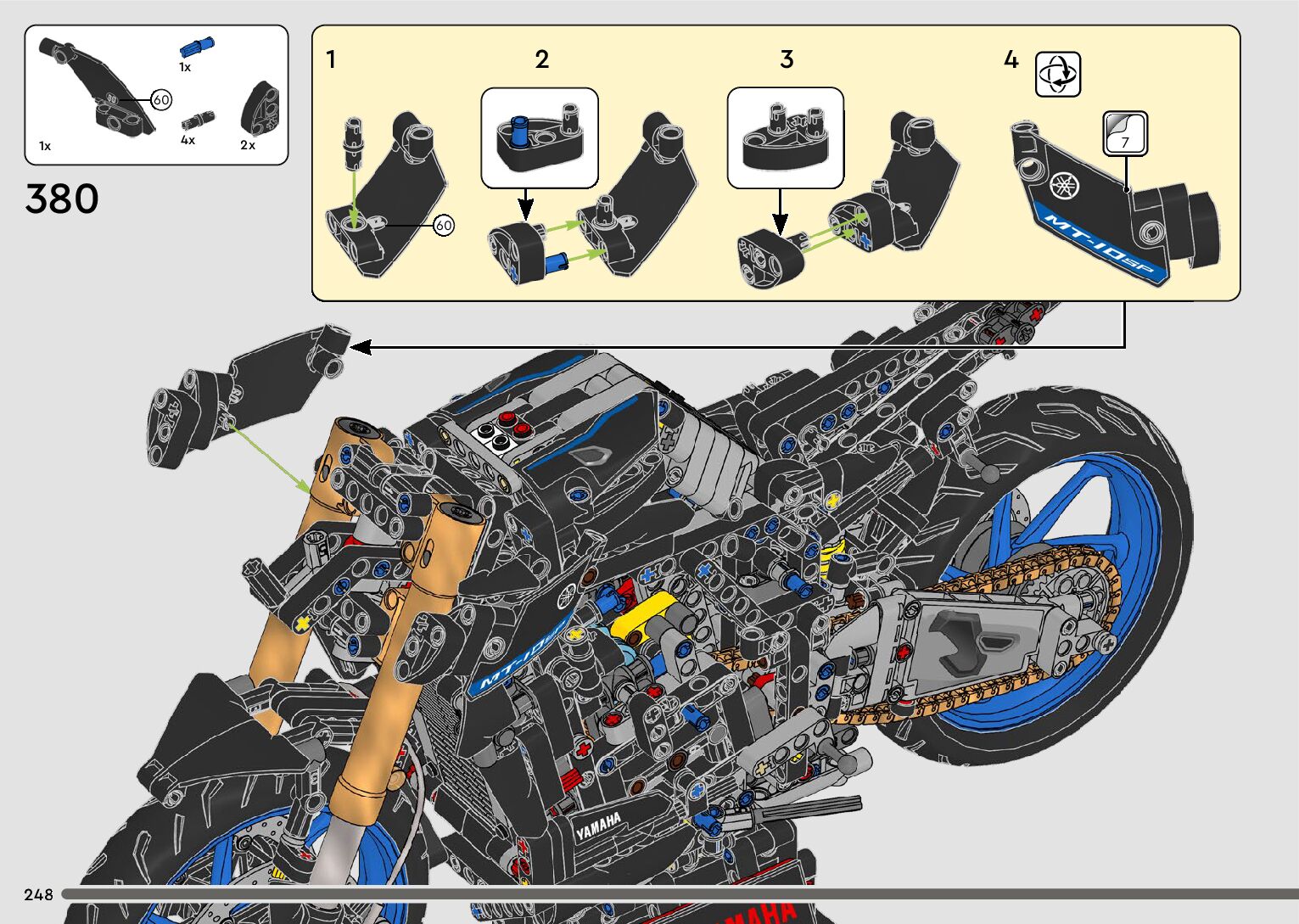Click the circled 60 callout in parts box
This screenshot has height=924, width=1299.
pyautogui.click(x=161, y=100)
